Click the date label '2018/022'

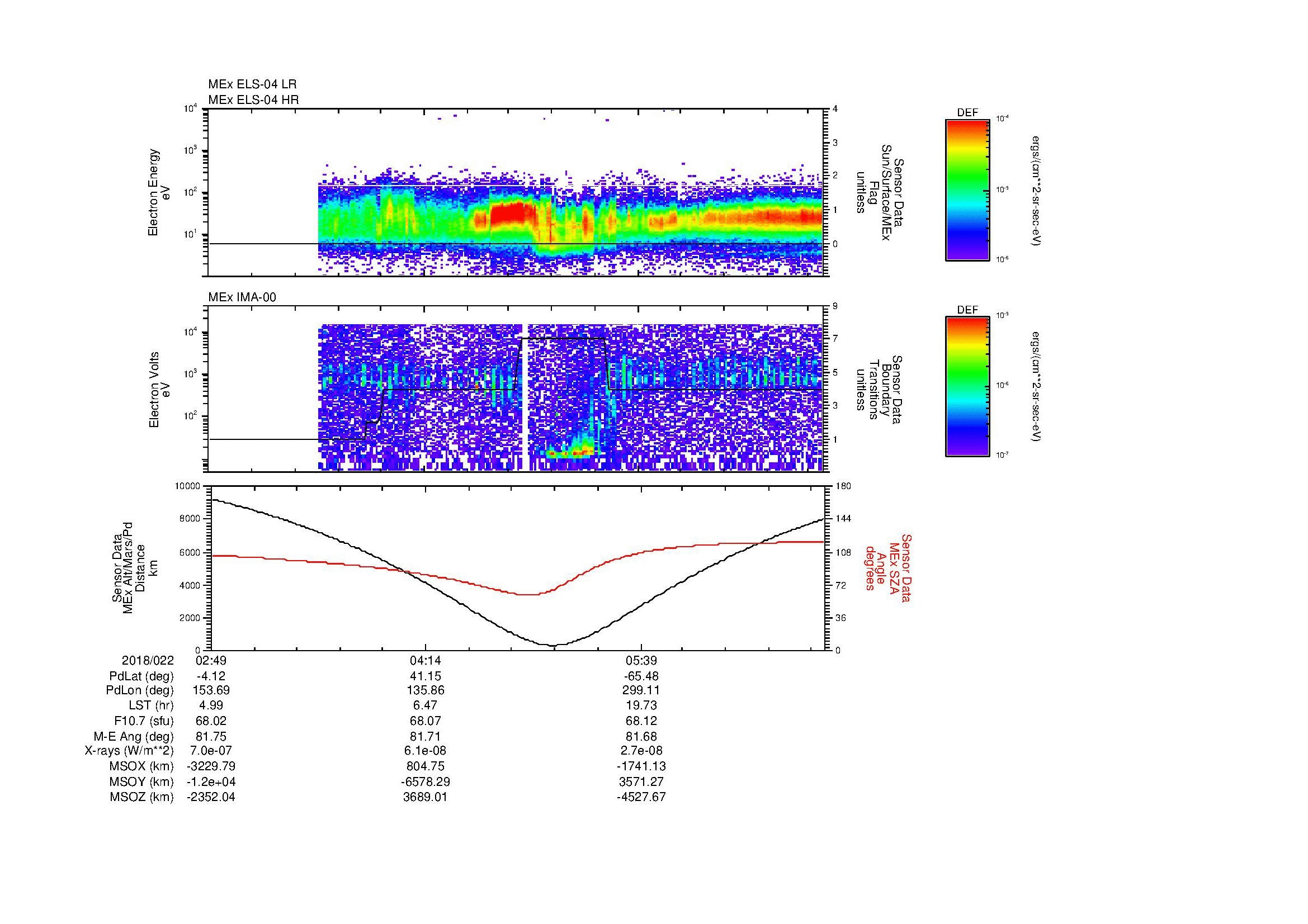148,660
